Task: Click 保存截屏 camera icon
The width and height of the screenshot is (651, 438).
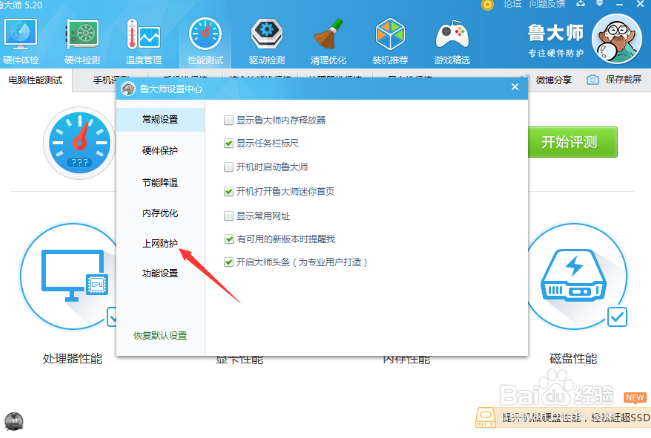Action: click(592, 80)
